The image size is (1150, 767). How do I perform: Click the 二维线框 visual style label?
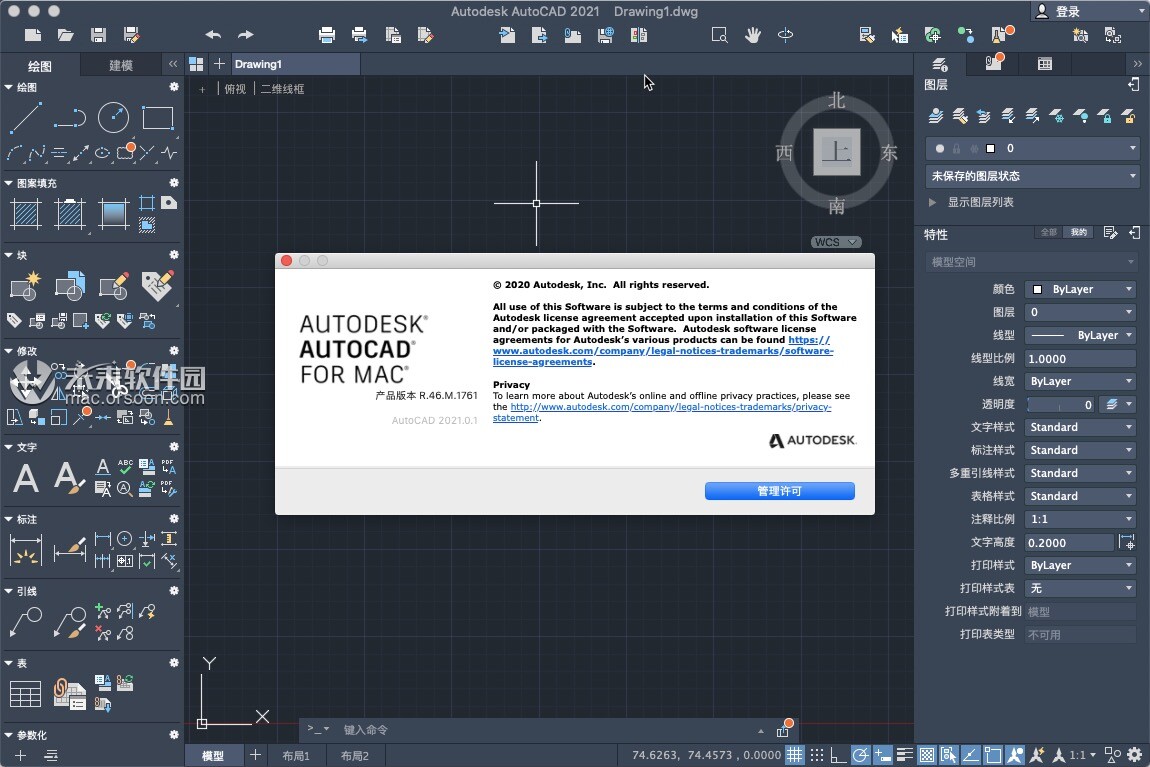click(x=282, y=89)
